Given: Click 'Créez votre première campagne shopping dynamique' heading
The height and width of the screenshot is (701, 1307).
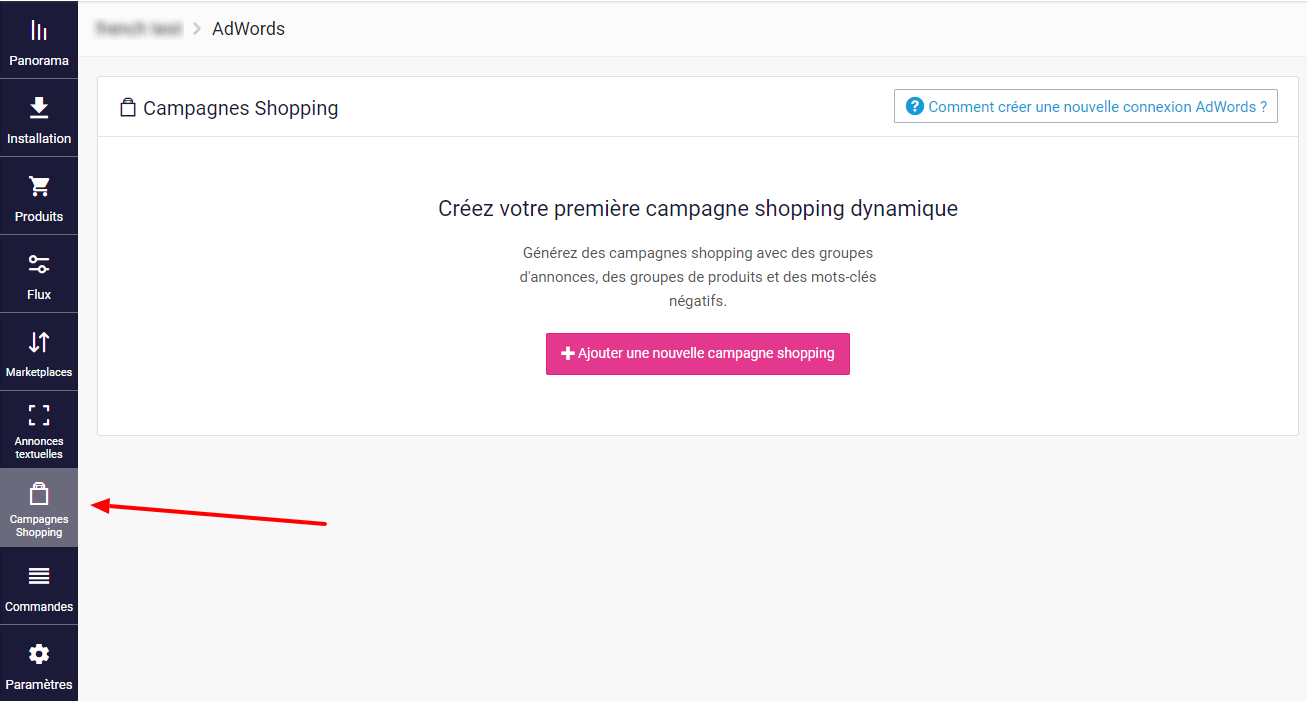Looking at the screenshot, I should click(698, 208).
